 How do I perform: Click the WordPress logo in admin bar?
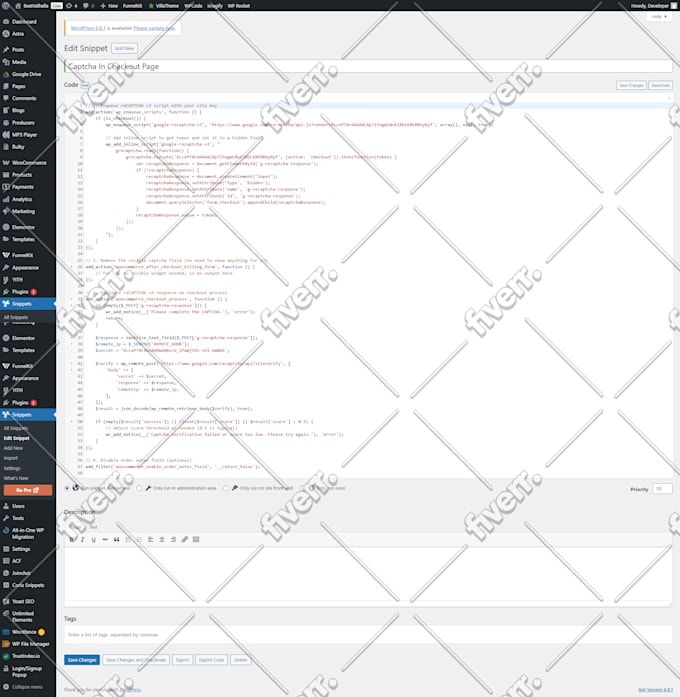click(x=6, y=5)
